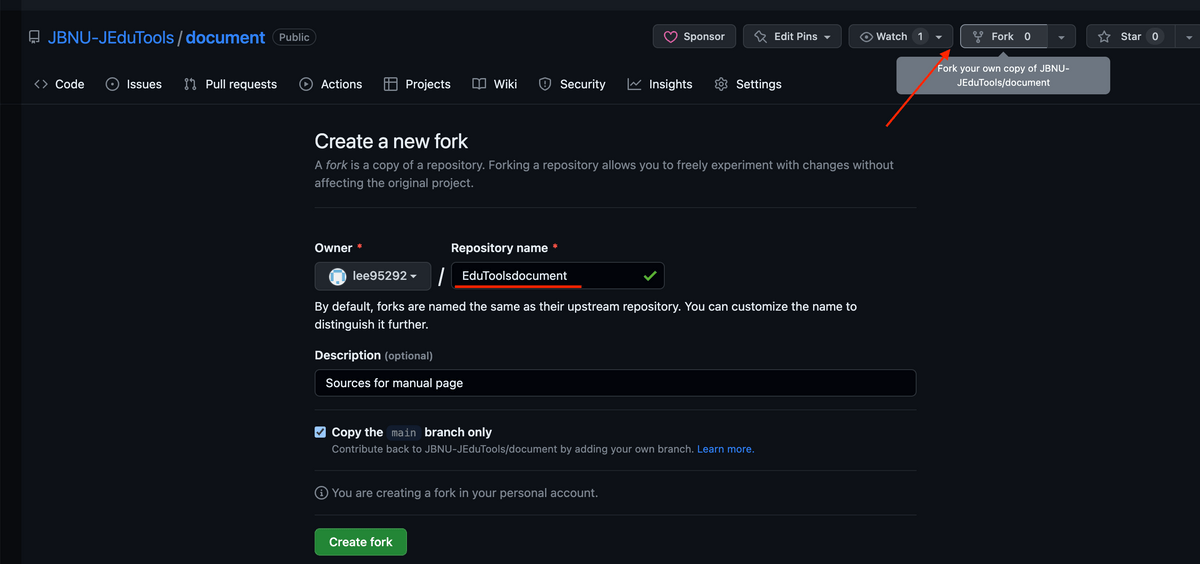Switch to the Pull requests tab
This screenshot has height=564, width=1200.
pos(231,84)
